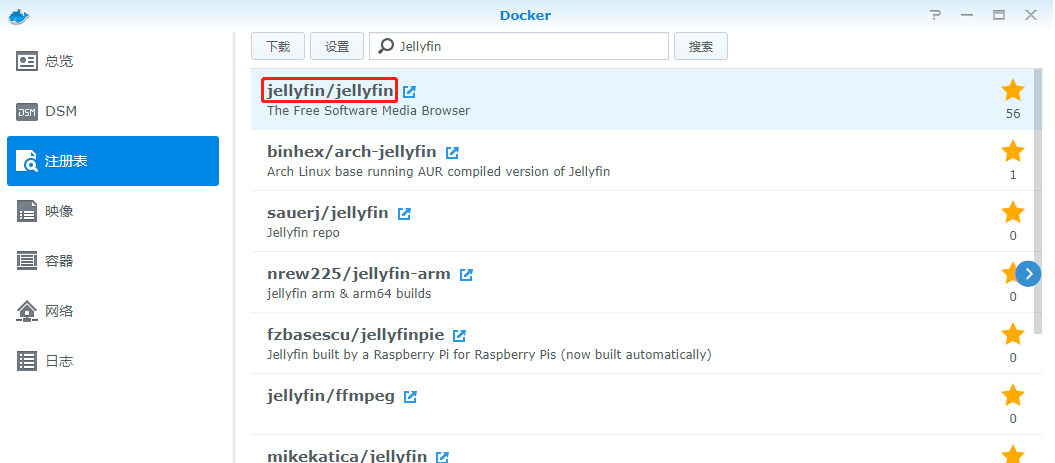
Task: Click the star icon for jellyfin/ffmpeg
Action: point(1013,396)
